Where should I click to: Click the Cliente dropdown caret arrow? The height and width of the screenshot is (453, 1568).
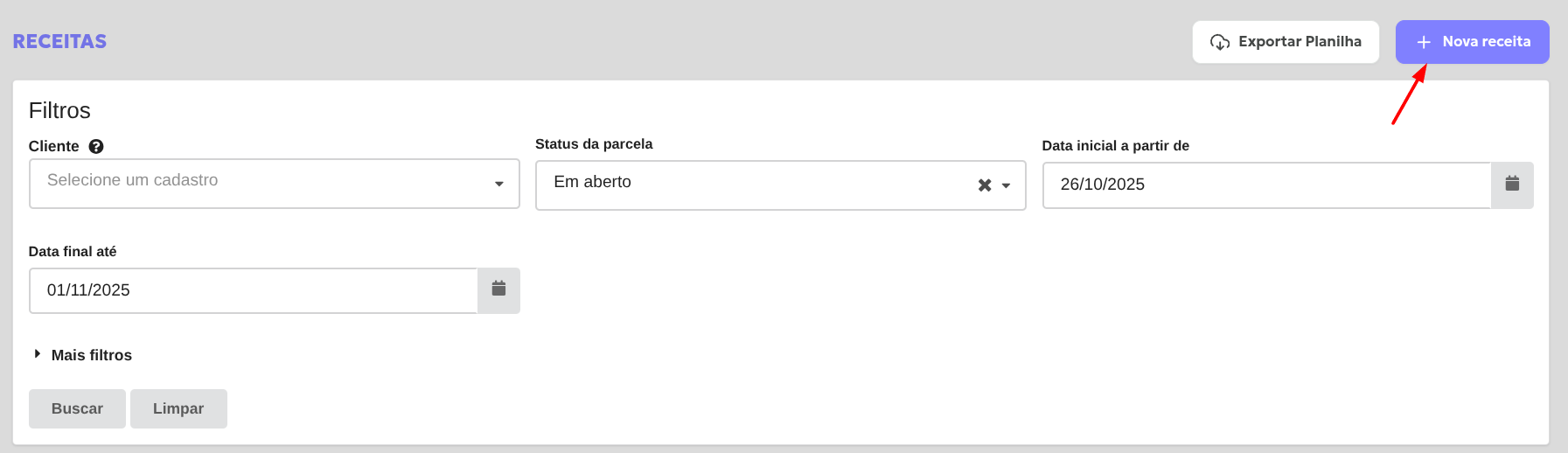coord(499,184)
